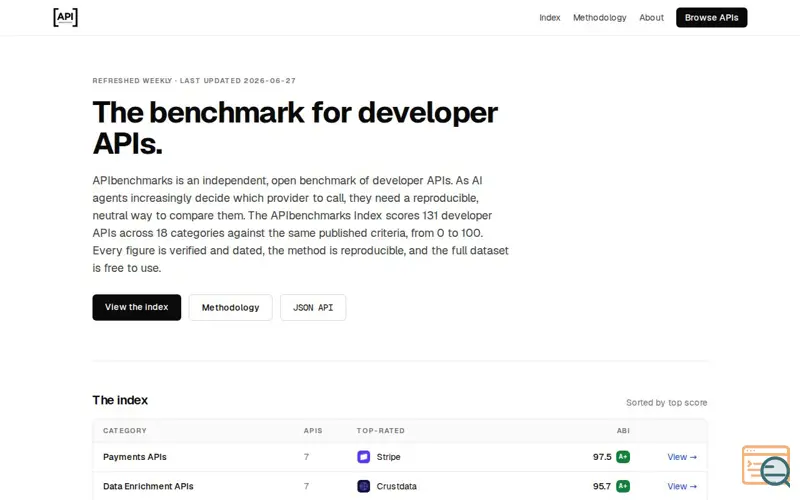800x500 pixels.
Task: Click the A+ badge for Crustdata
Action: pos(622,486)
